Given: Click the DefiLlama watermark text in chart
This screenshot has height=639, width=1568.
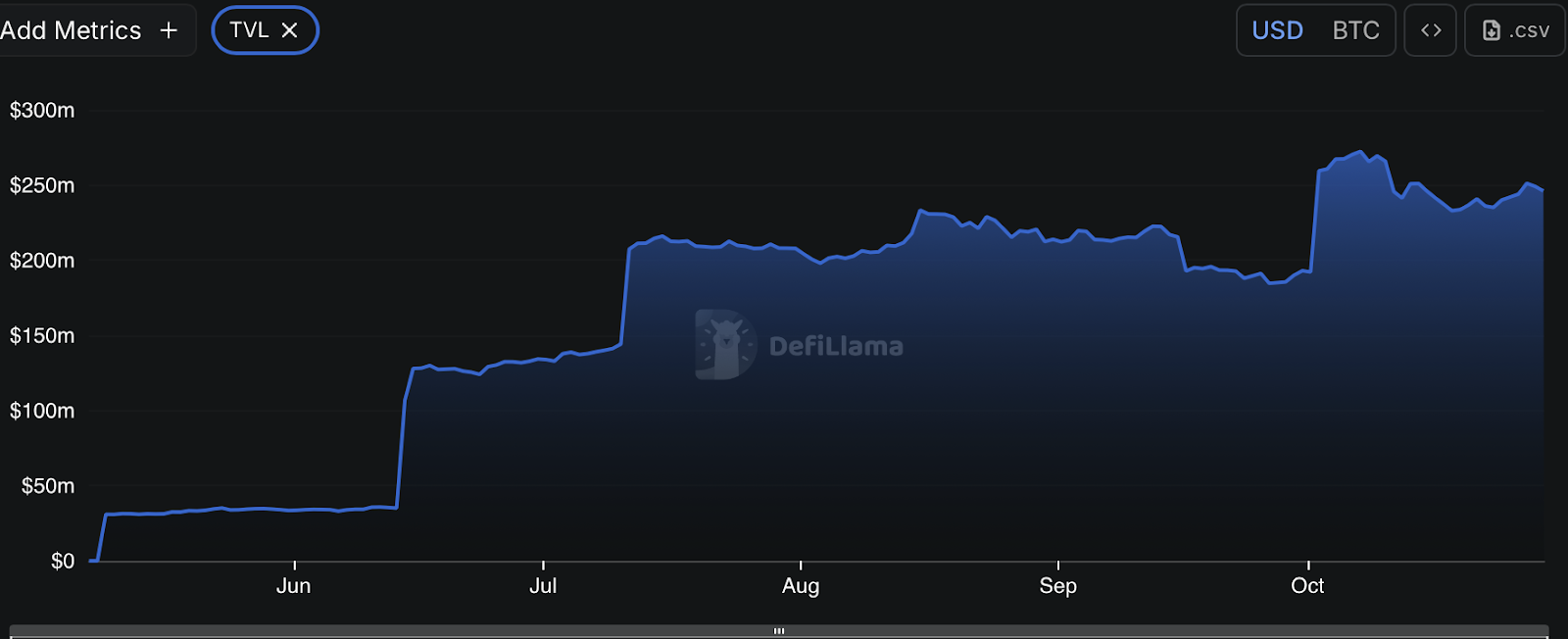Looking at the screenshot, I should [x=836, y=346].
